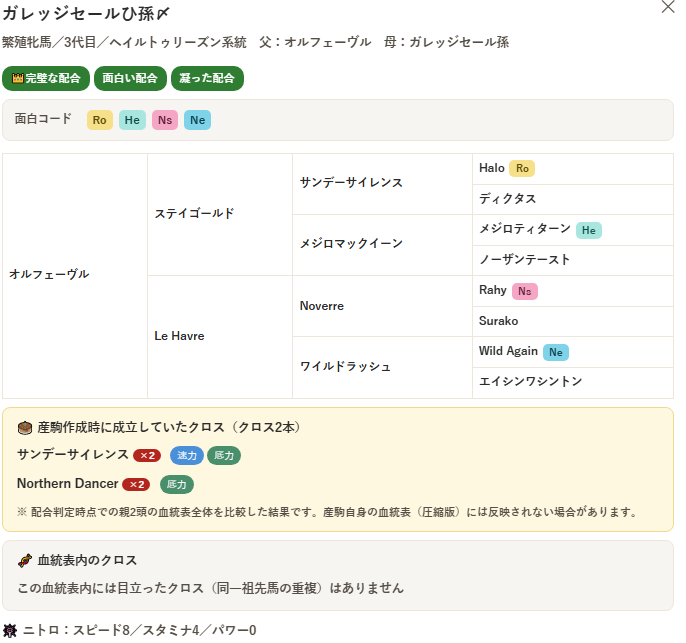
Task: Click the 底力 tag on サンデーサイレンス cross
Action: 224,455
